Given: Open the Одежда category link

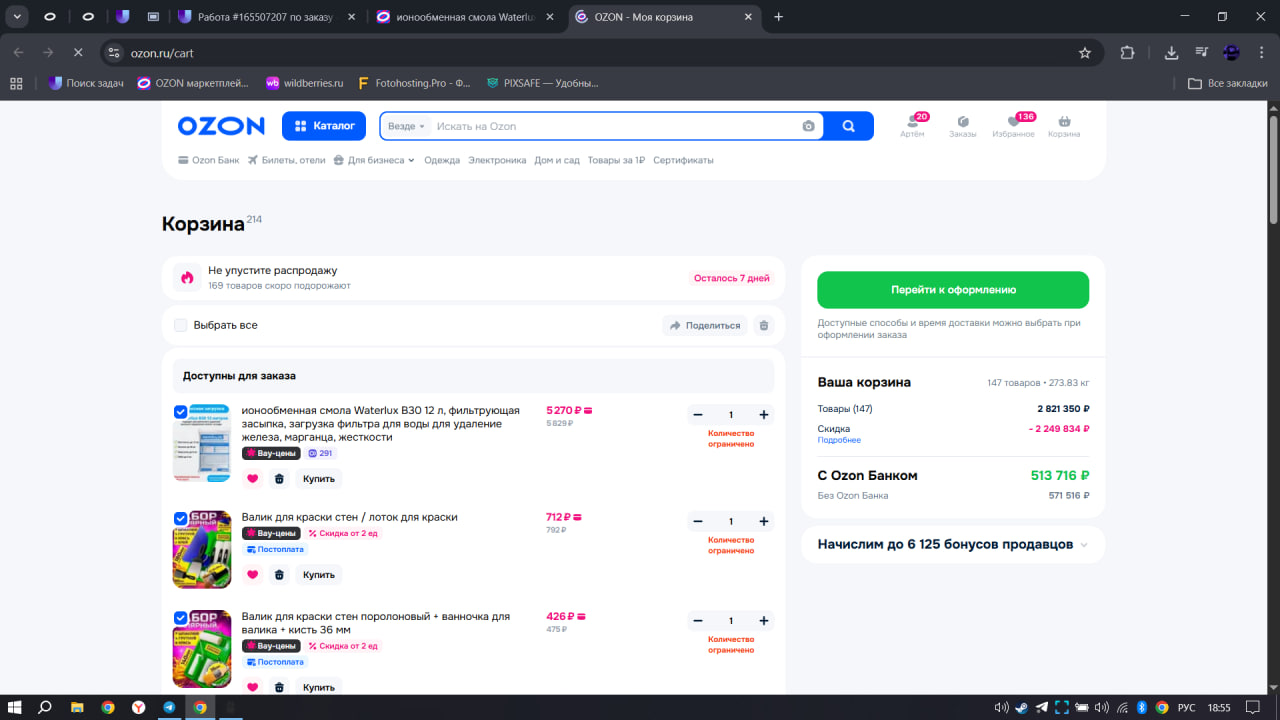Looking at the screenshot, I should coord(442,160).
